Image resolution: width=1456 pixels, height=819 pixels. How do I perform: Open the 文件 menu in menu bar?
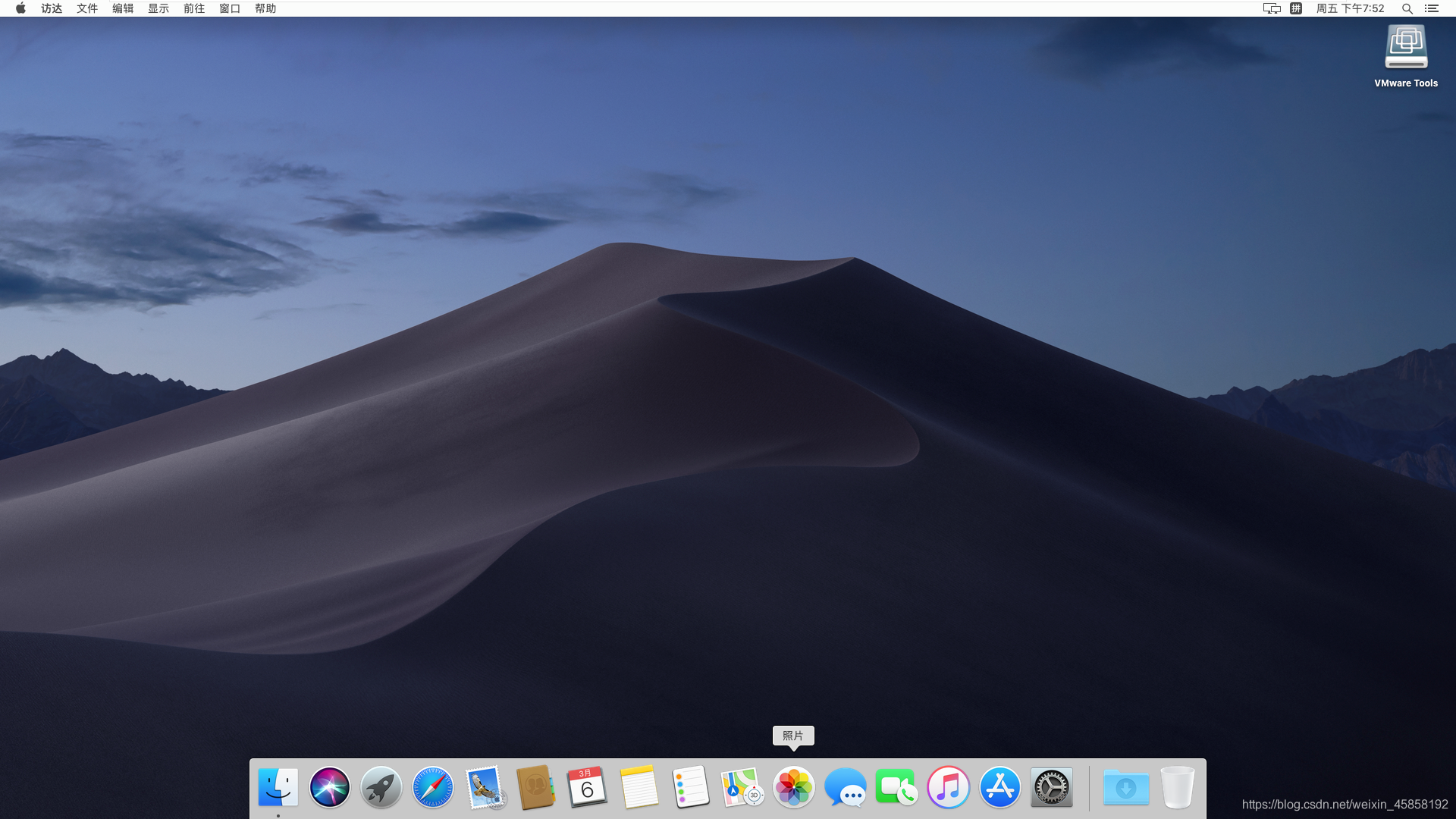click(x=87, y=8)
